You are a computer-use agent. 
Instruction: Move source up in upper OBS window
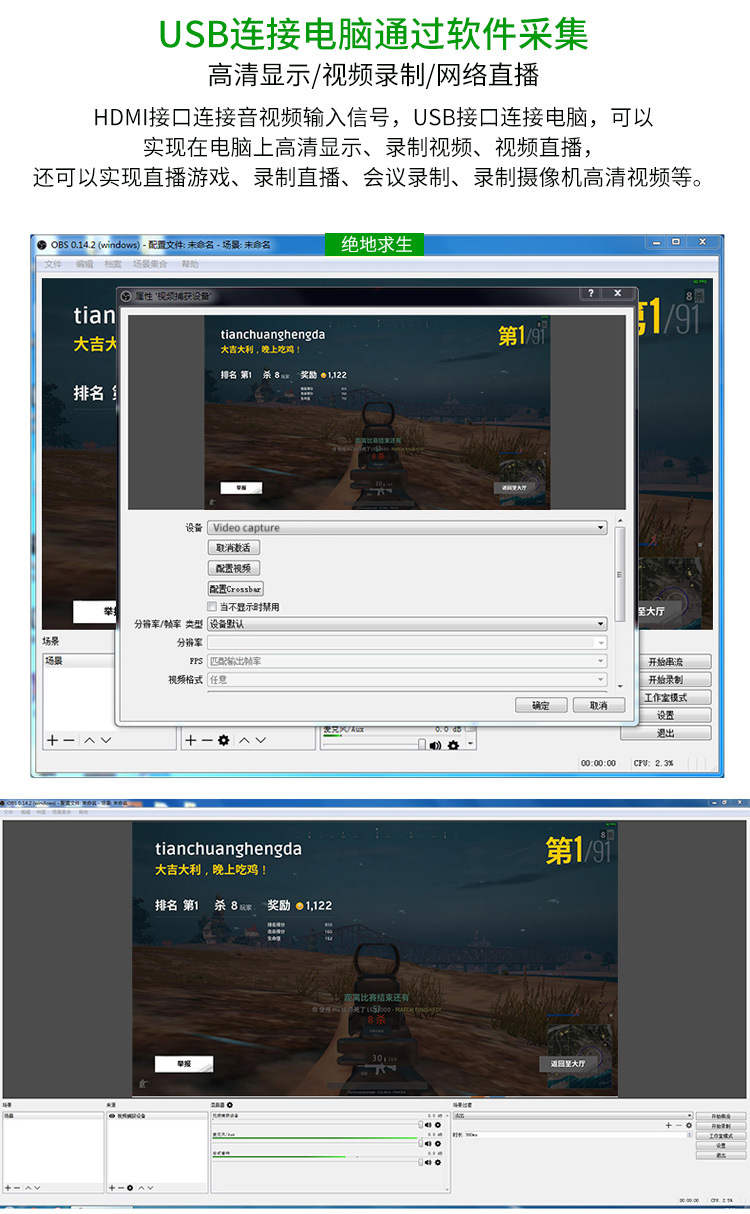244,740
